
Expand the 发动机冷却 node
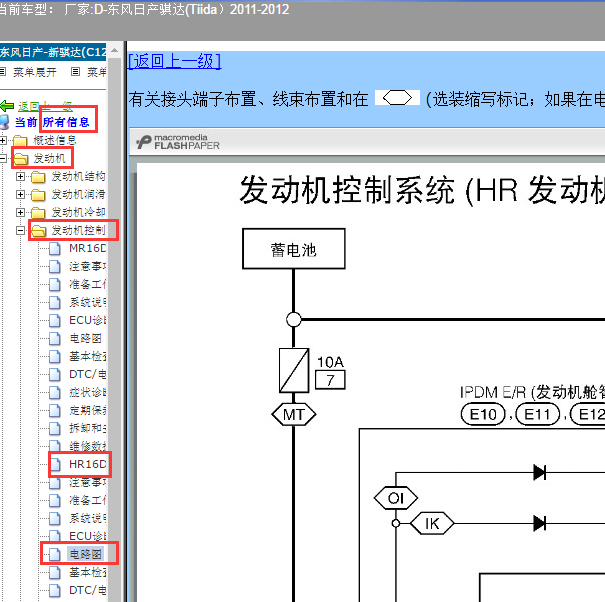20,212
